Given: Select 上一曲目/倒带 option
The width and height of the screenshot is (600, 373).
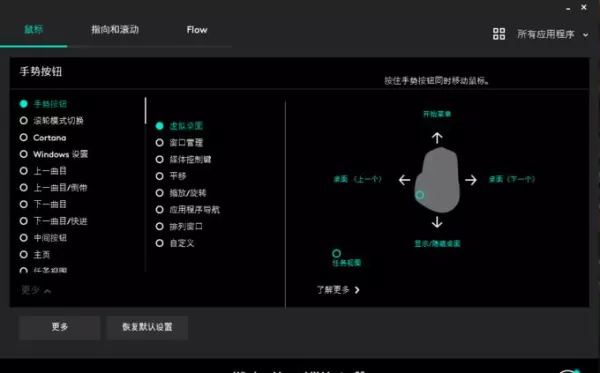Looking at the screenshot, I should 53,187.
